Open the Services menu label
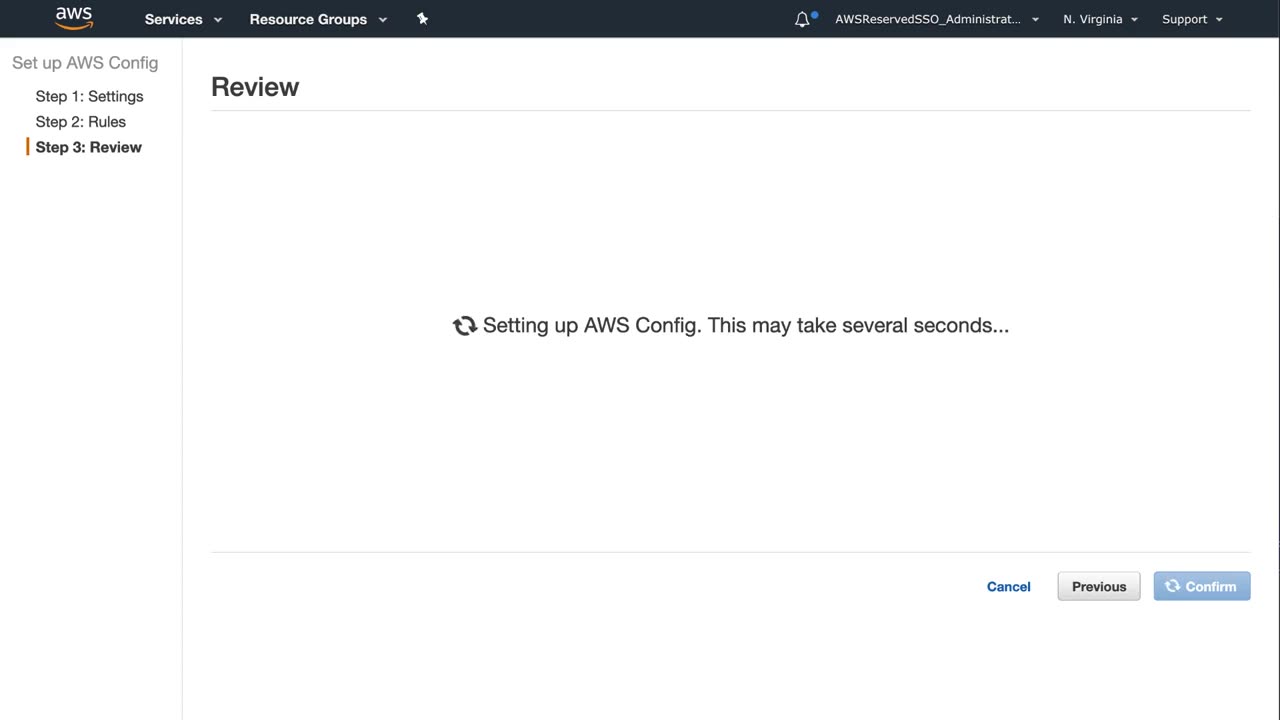Screen dimensions: 1280x720 point(173,19)
